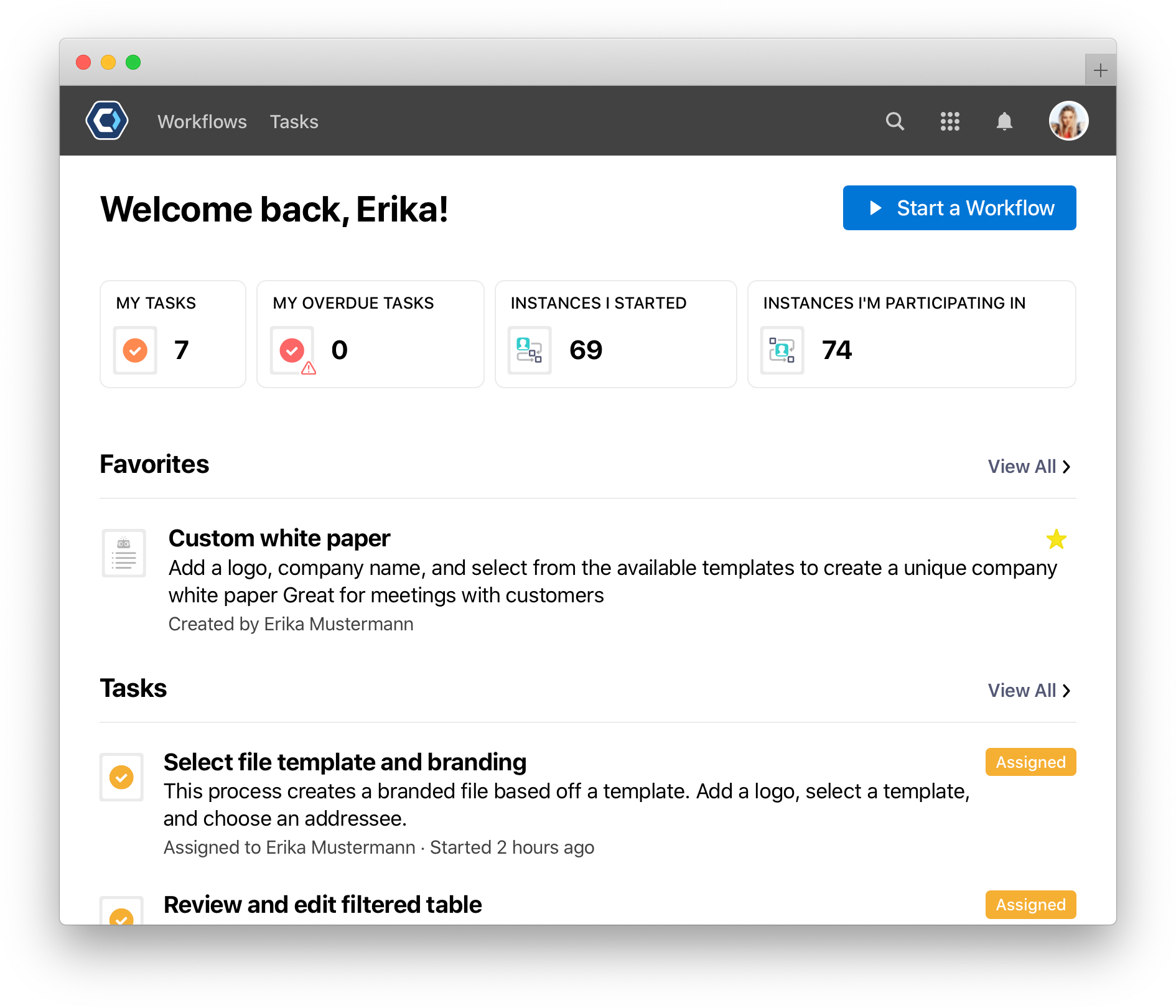Click the number 74 participating count

click(x=837, y=350)
